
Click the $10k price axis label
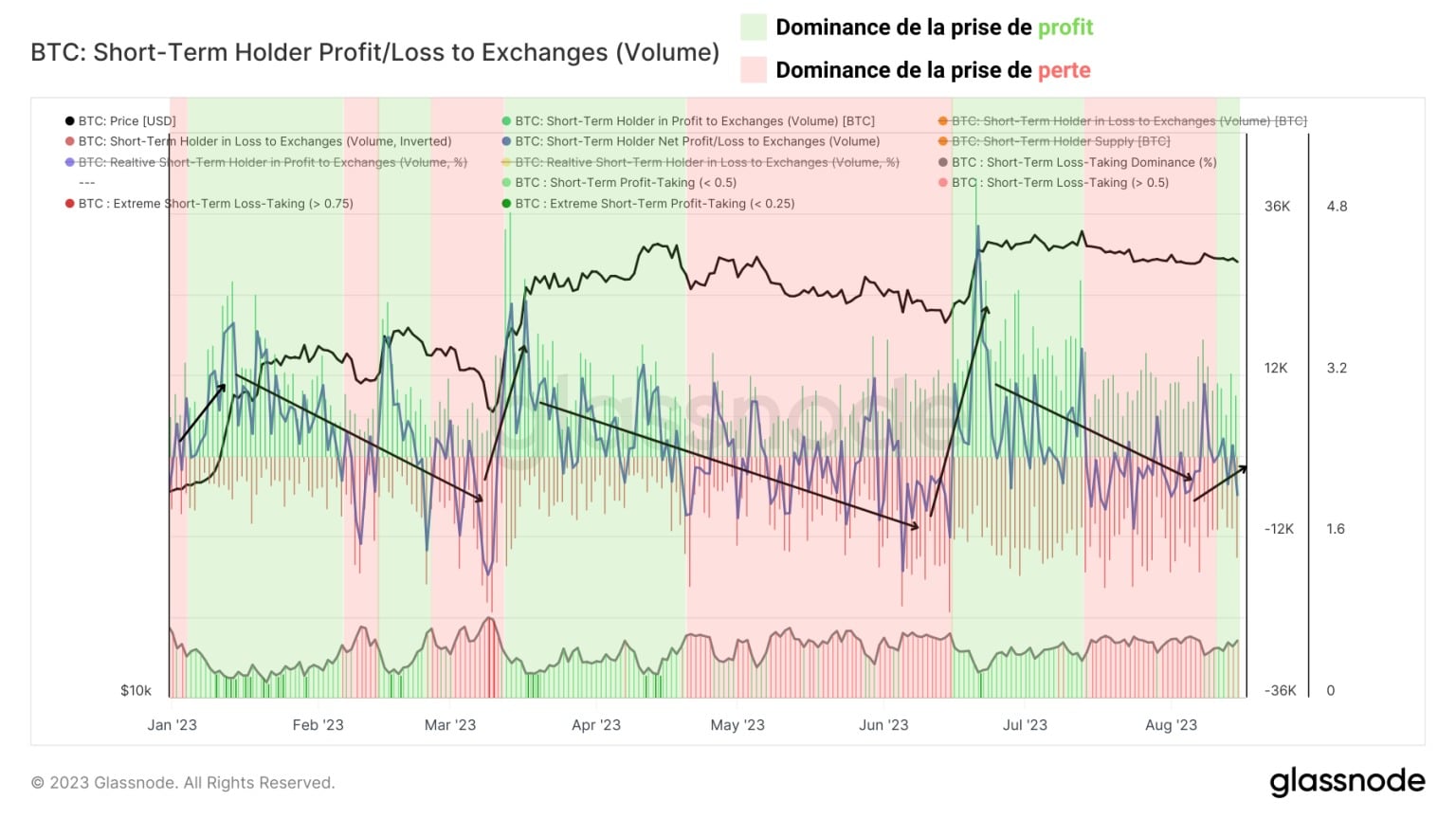tap(136, 691)
